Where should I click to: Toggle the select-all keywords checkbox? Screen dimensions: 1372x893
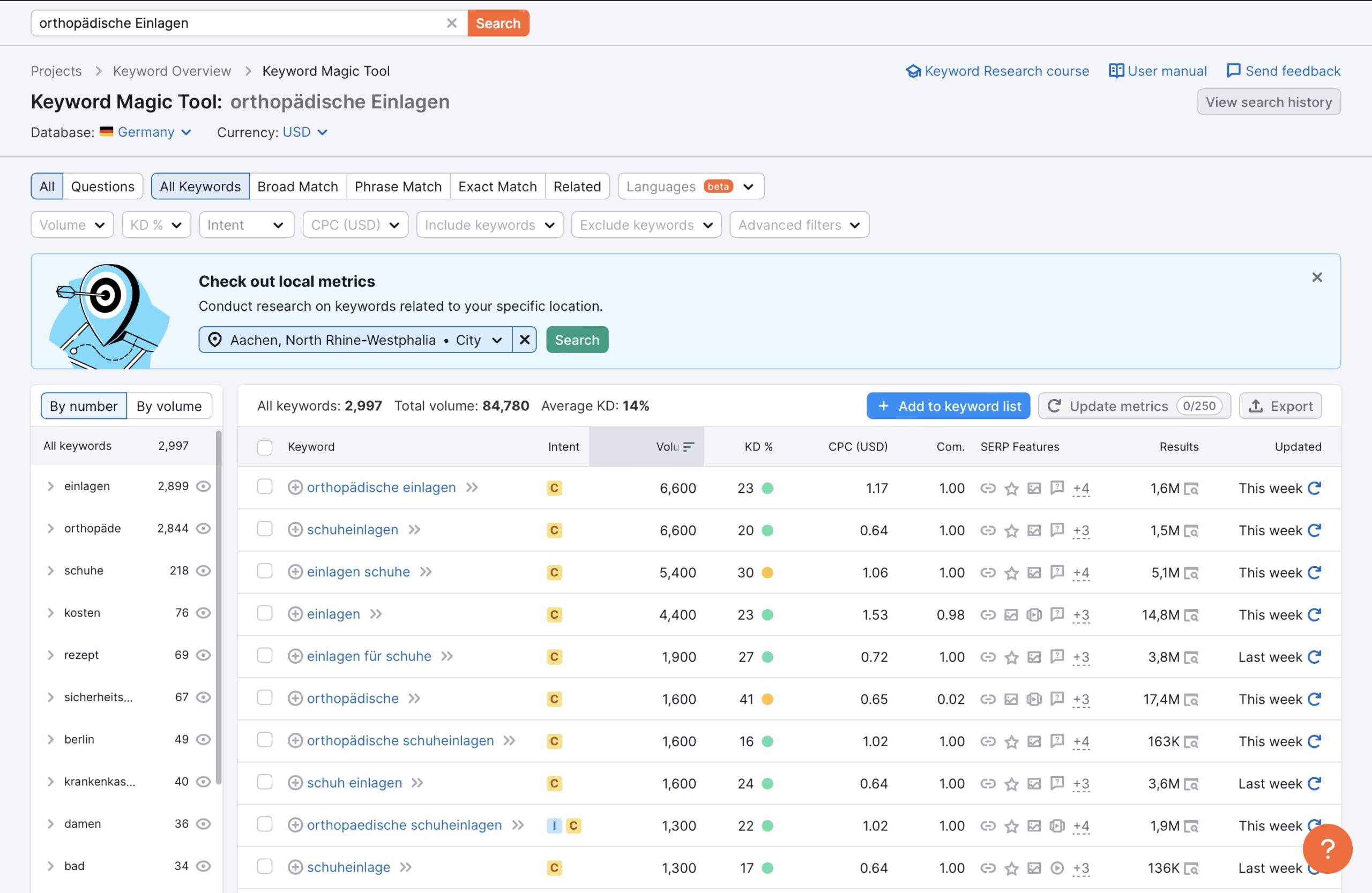pos(265,448)
